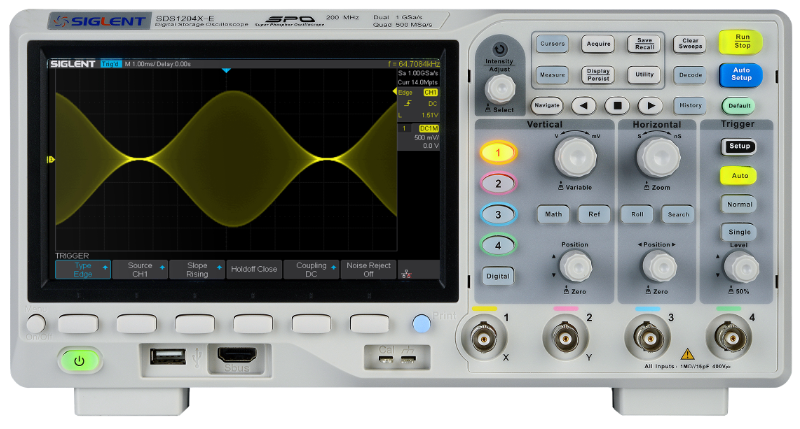The image size is (800, 429).
Task: Click the blue Print button
Action: coord(421,323)
